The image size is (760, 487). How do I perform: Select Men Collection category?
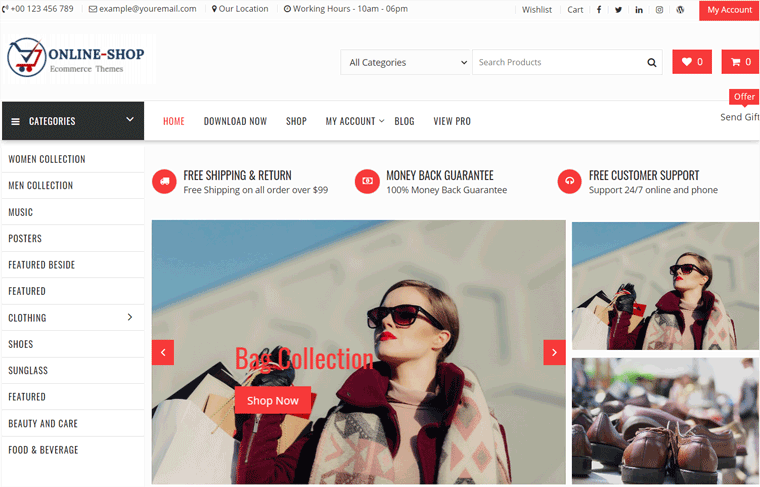73,186
